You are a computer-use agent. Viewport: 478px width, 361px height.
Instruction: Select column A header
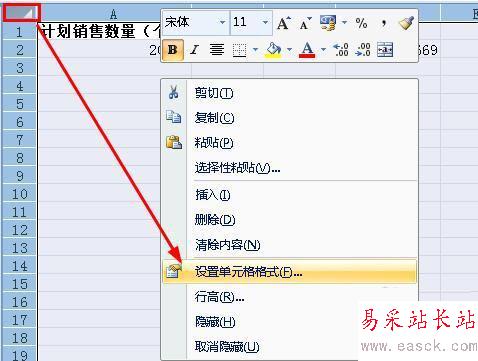113,14
